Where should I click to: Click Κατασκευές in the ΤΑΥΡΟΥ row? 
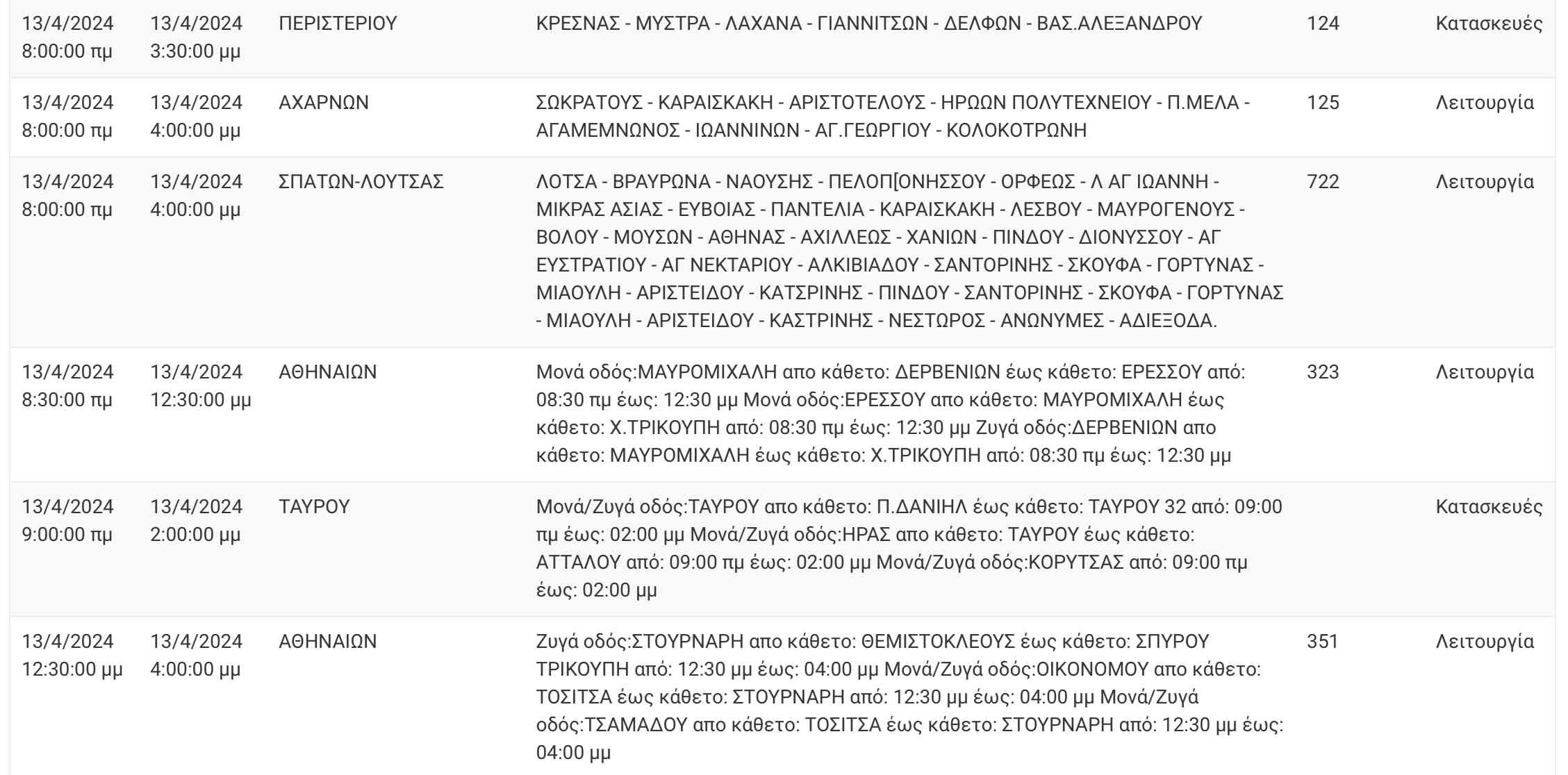[1489, 507]
